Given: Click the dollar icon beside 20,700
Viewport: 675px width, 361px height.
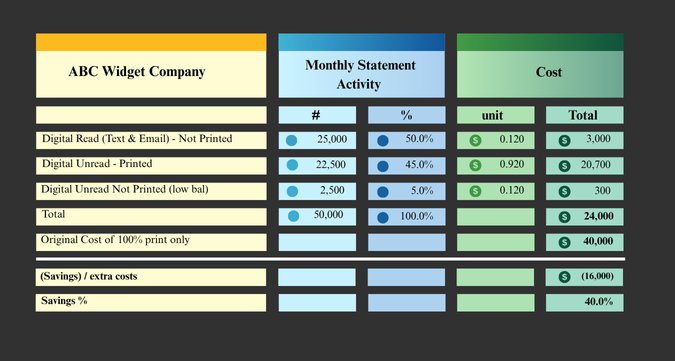Looking at the screenshot, I should [x=564, y=166].
